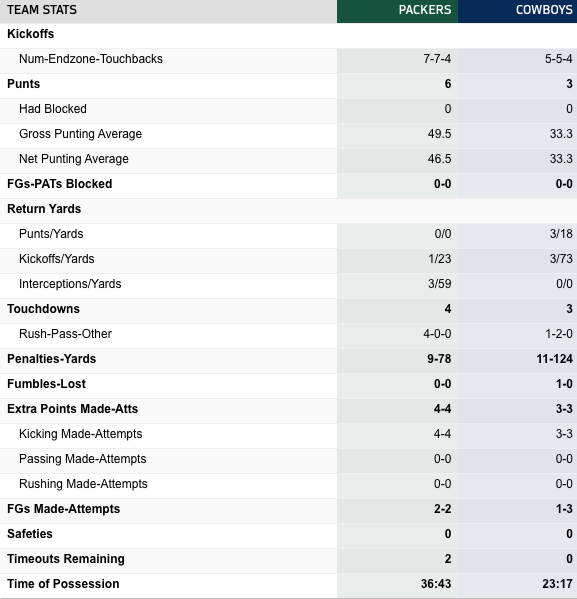Screen dimensions: 577x599
Task: Click the Gross Punting Average label
Action: 80,134
